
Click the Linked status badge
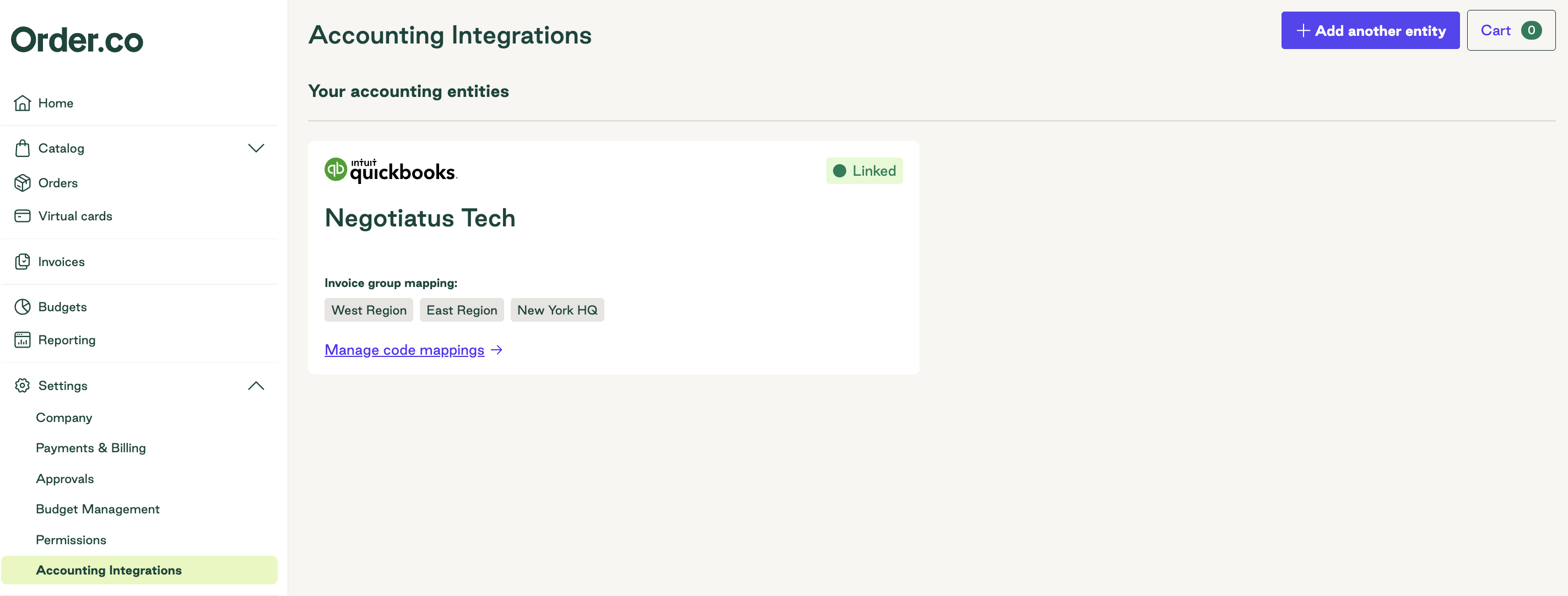coord(864,171)
